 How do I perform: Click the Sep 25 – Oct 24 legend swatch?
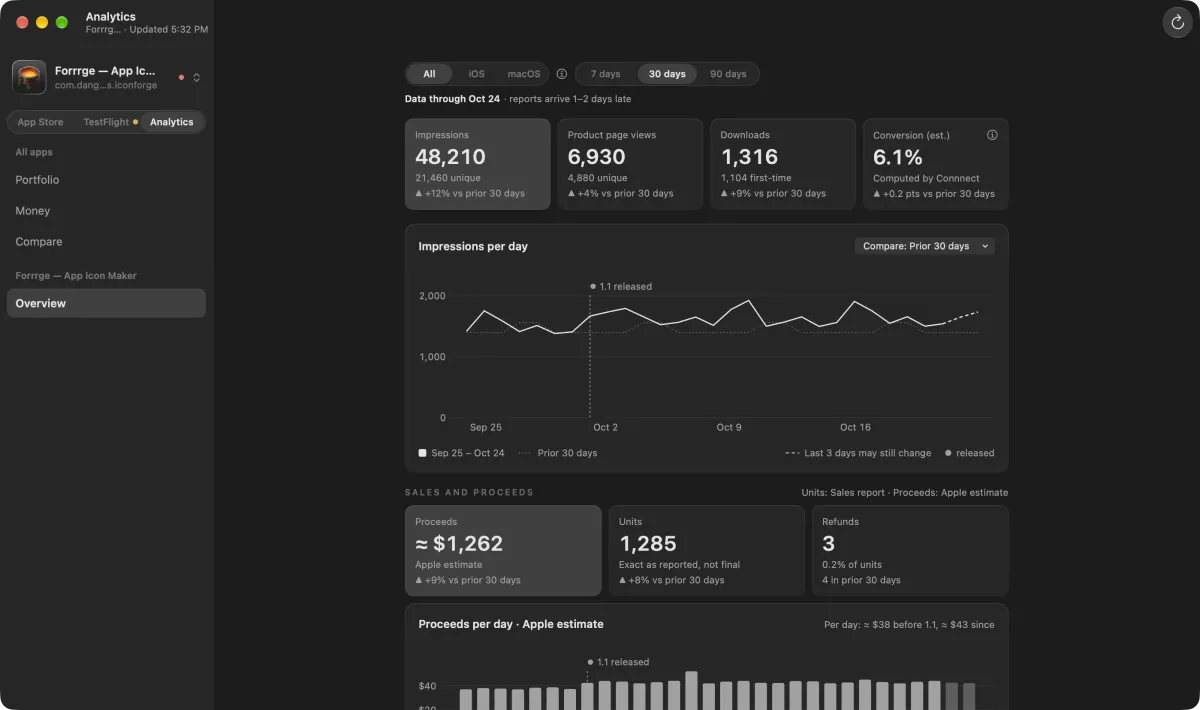click(x=423, y=453)
